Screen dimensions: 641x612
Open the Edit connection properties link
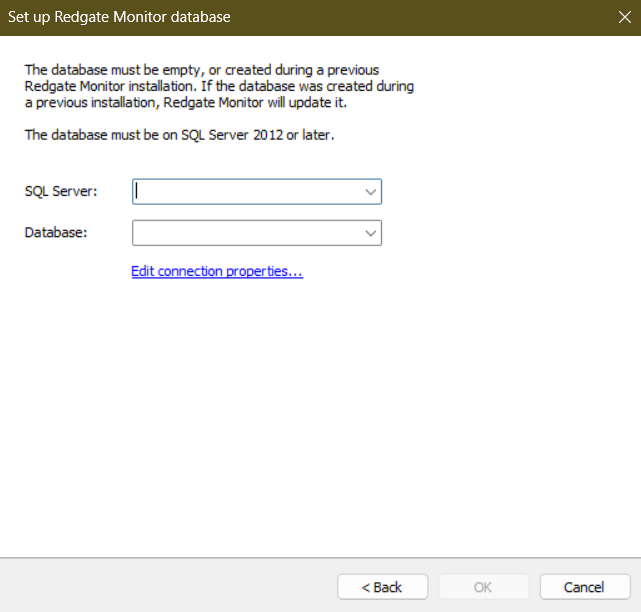(x=217, y=271)
